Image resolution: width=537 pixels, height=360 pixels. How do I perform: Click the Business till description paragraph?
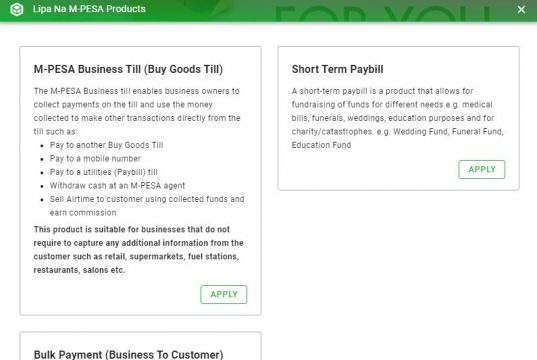(x=137, y=111)
